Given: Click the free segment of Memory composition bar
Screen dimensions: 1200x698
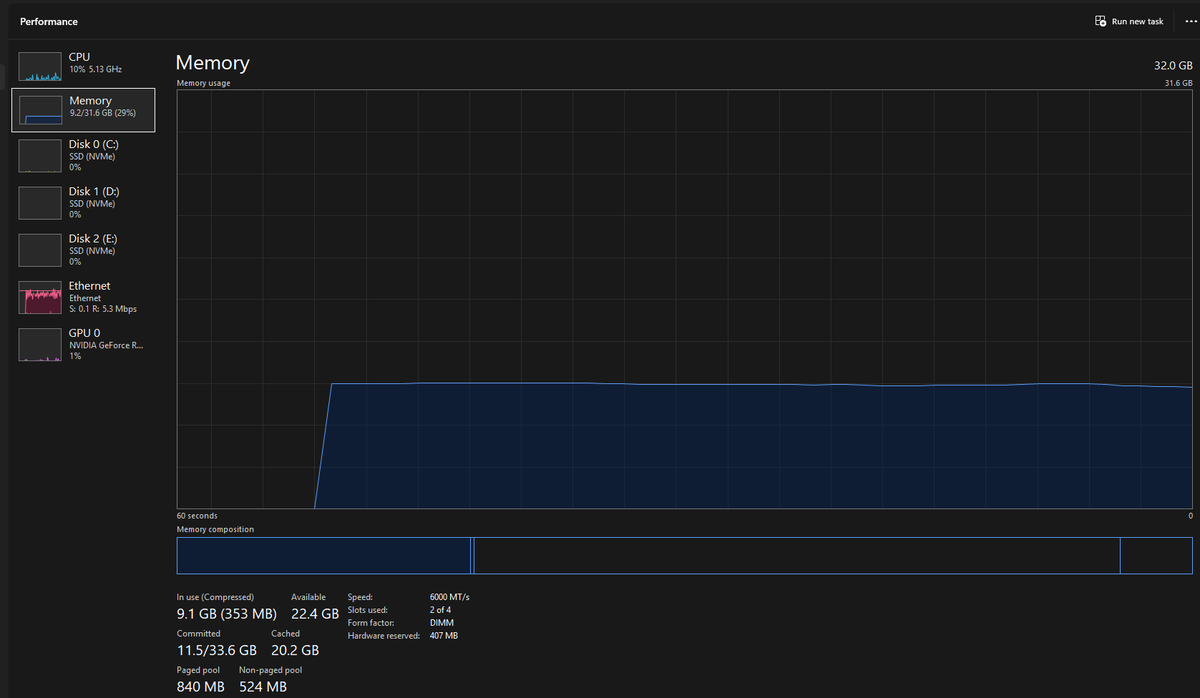Looking at the screenshot, I should point(1156,555).
